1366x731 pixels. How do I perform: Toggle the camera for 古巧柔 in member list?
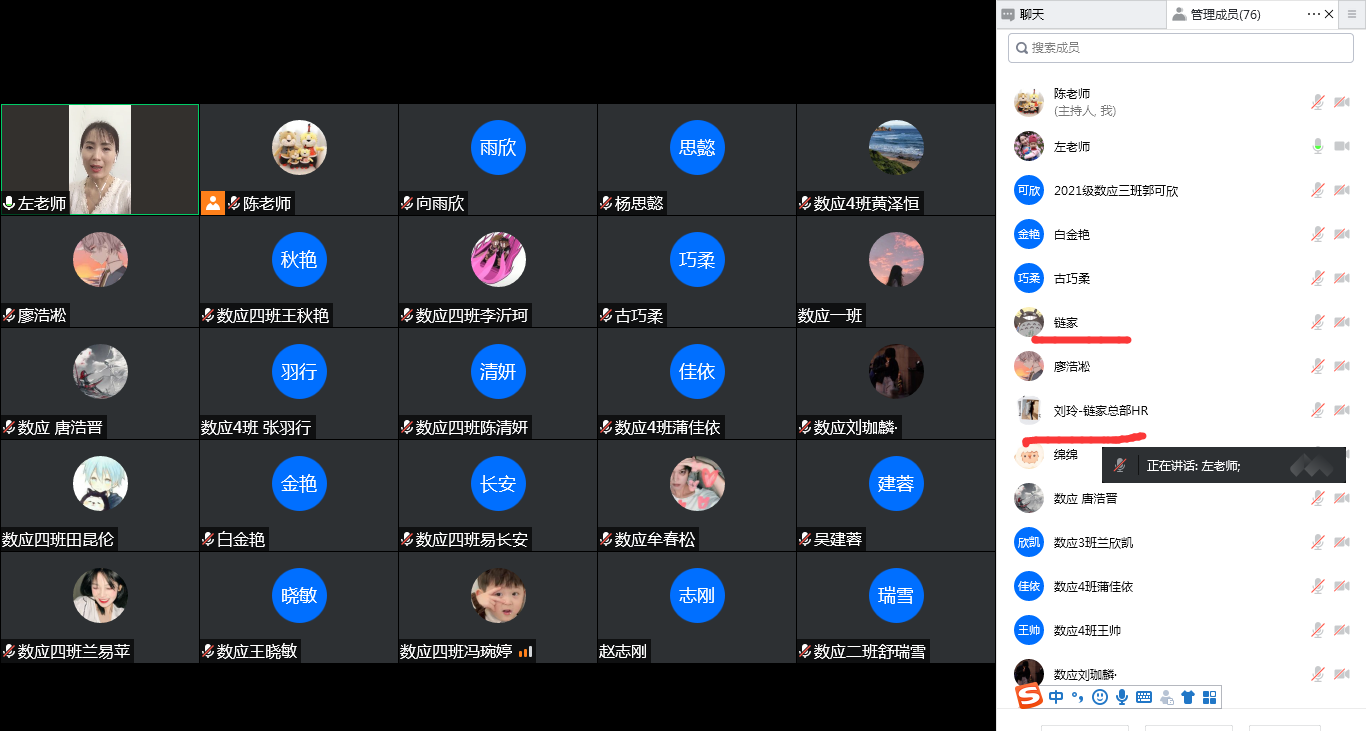(x=1342, y=279)
